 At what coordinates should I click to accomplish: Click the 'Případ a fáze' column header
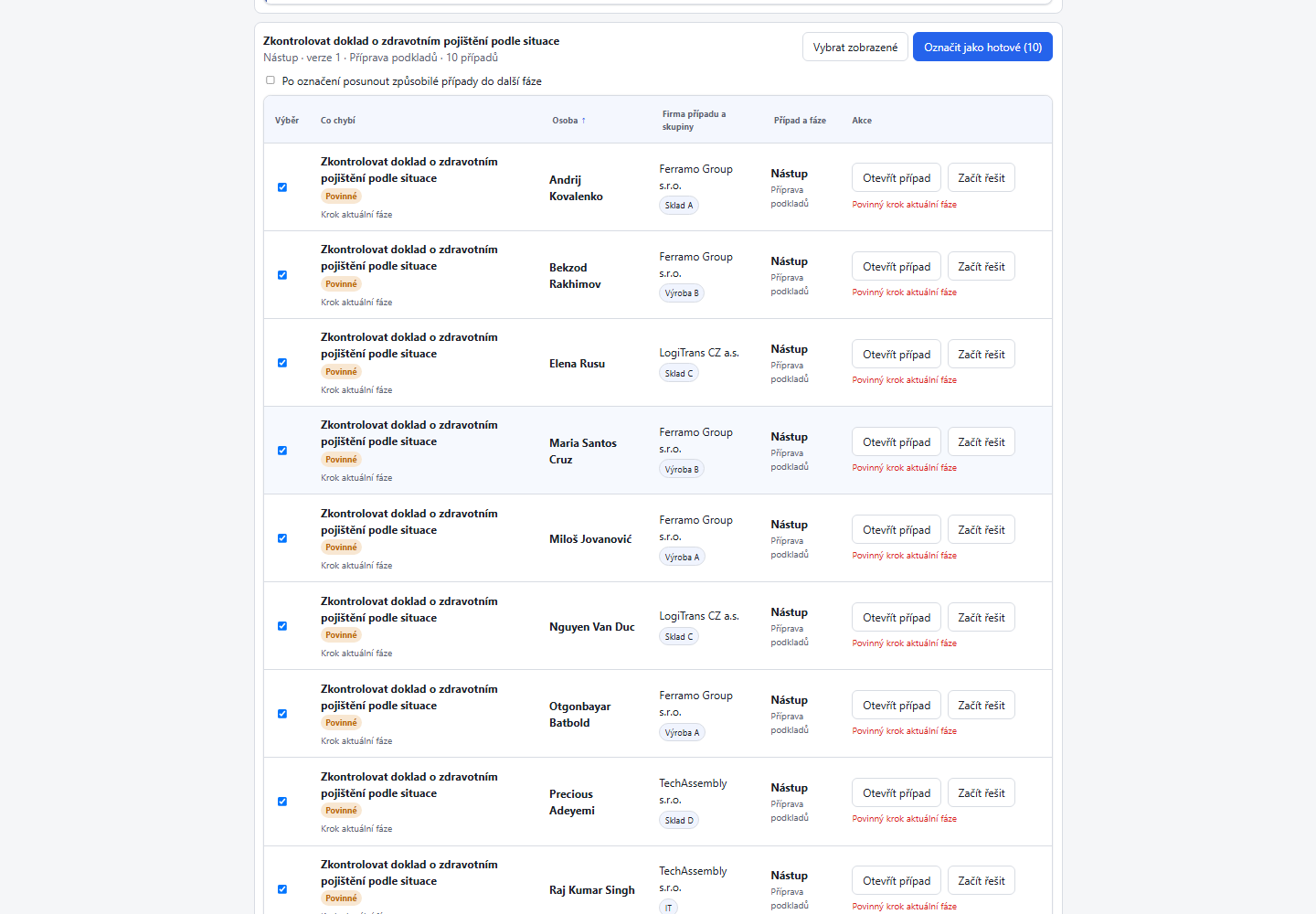pyautogui.click(x=800, y=121)
